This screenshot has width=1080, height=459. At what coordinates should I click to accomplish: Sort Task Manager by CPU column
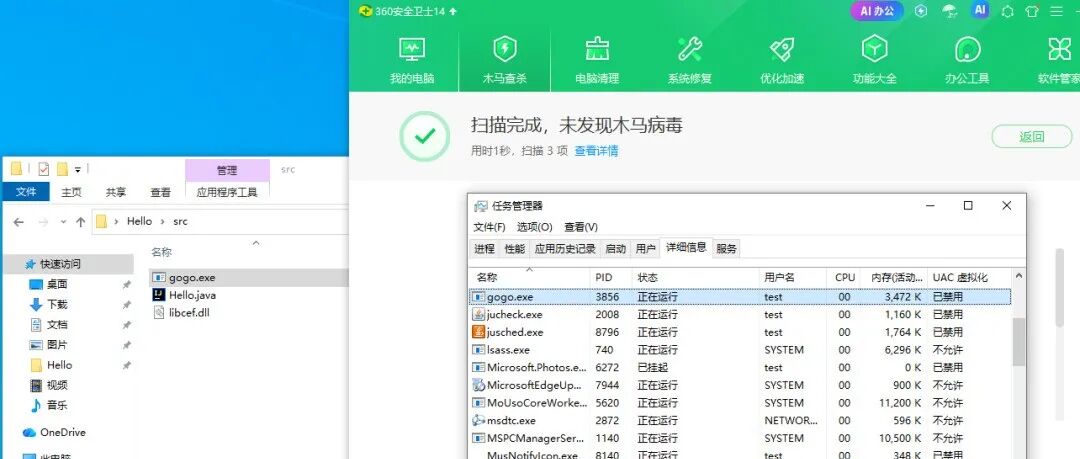coord(843,277)
